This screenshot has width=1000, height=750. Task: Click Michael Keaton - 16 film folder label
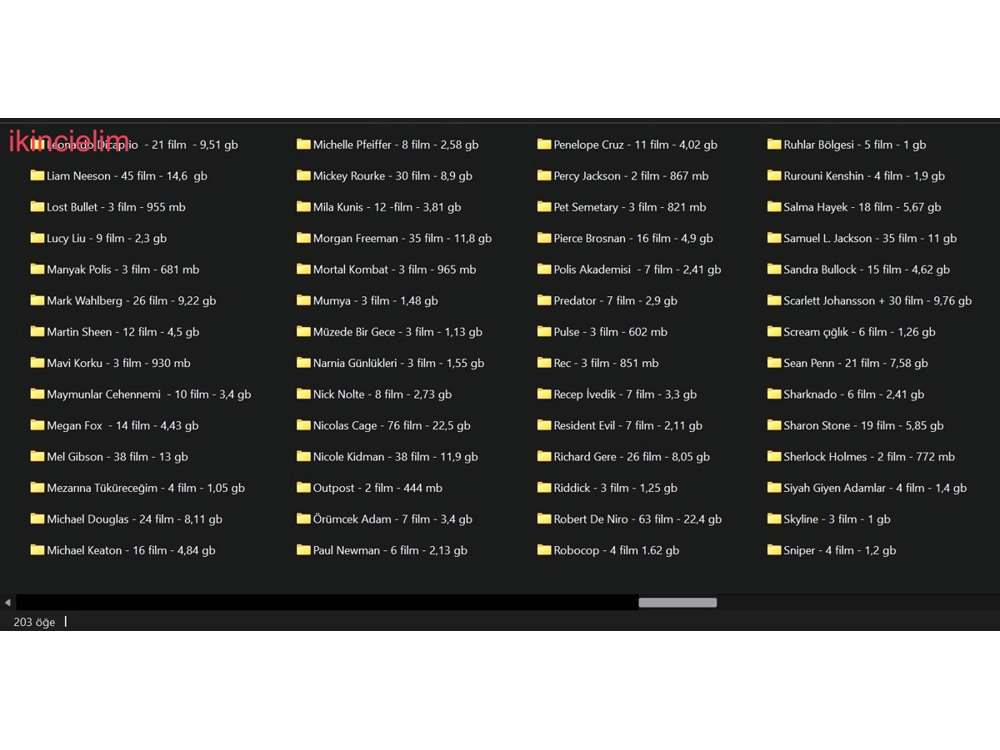coord(131,551)
